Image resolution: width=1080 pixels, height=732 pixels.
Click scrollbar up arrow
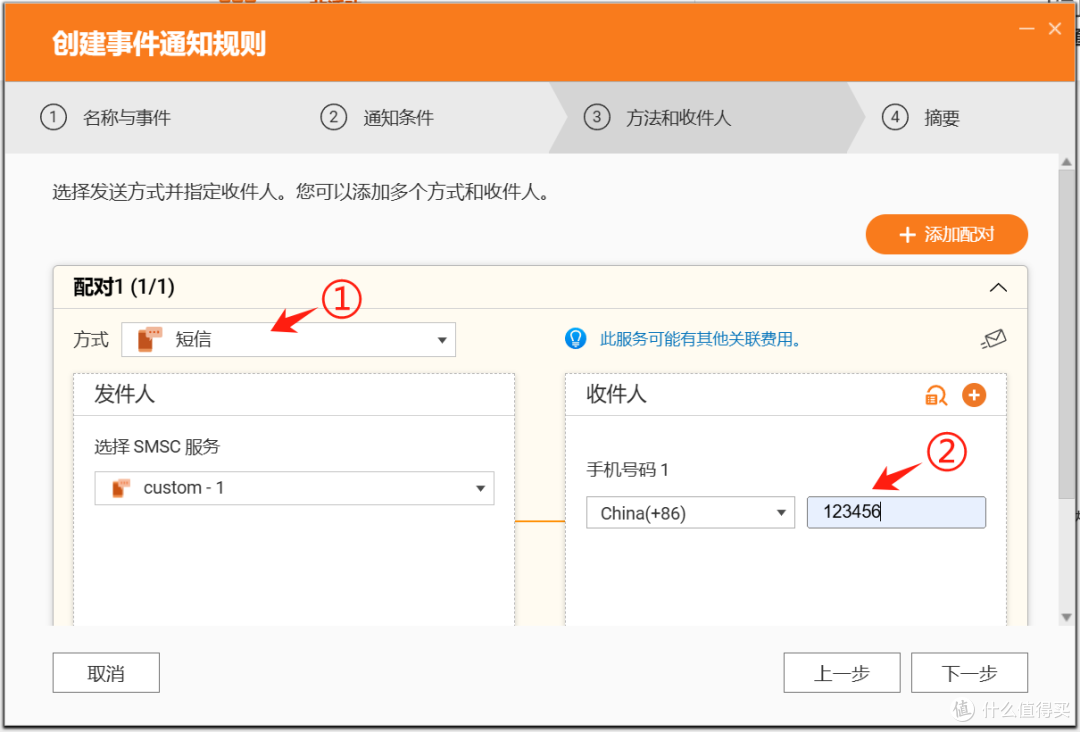(x=1066, y=163)
